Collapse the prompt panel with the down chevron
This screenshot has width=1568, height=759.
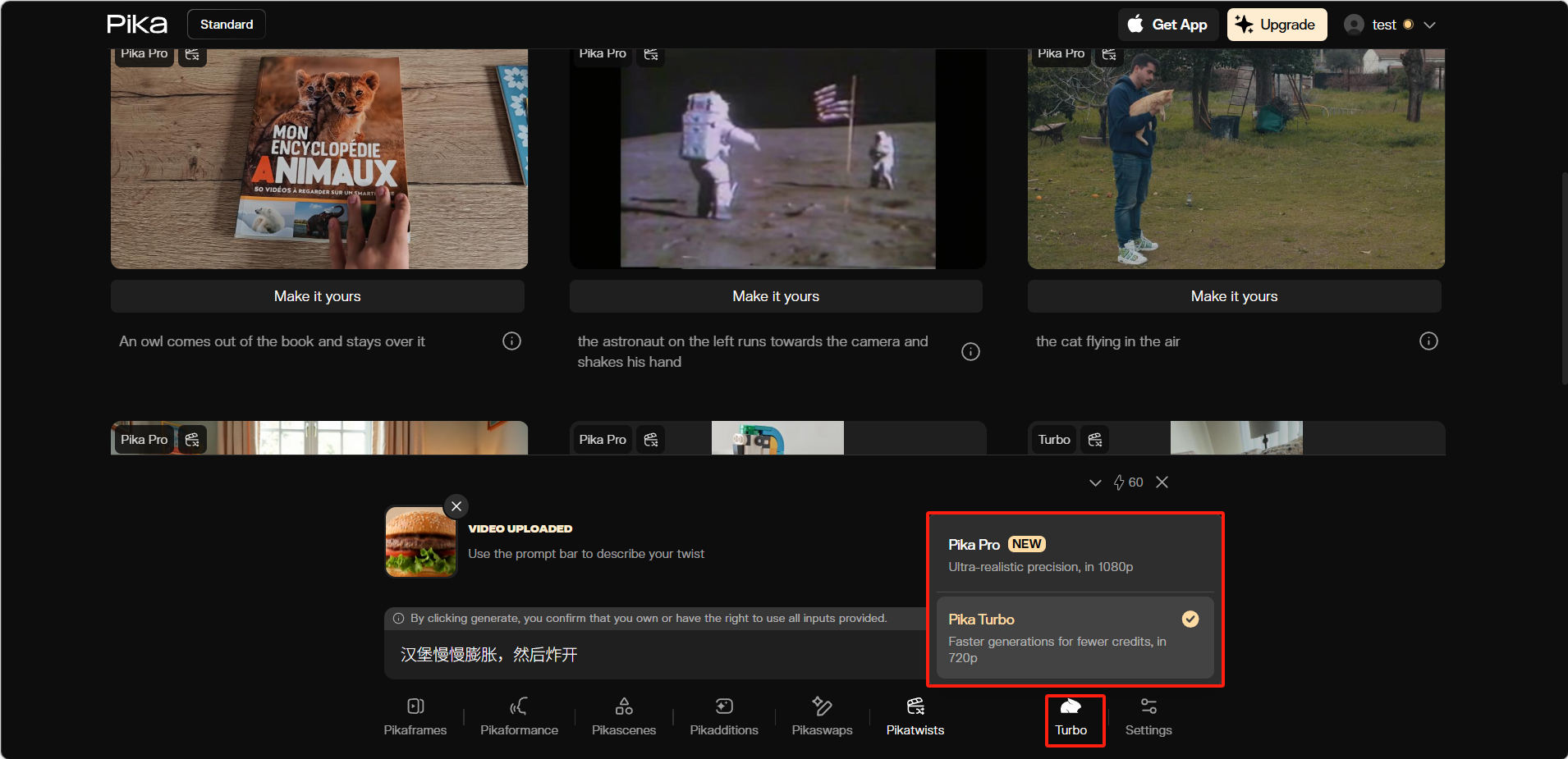click(1095, 482)
